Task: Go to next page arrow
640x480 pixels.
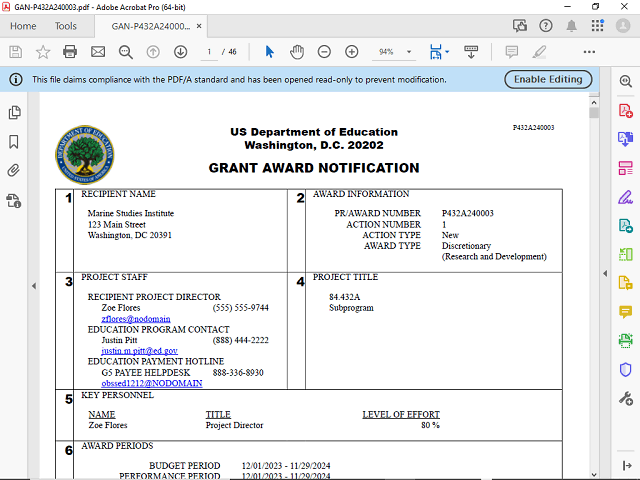Action: (x=180, y=51)
